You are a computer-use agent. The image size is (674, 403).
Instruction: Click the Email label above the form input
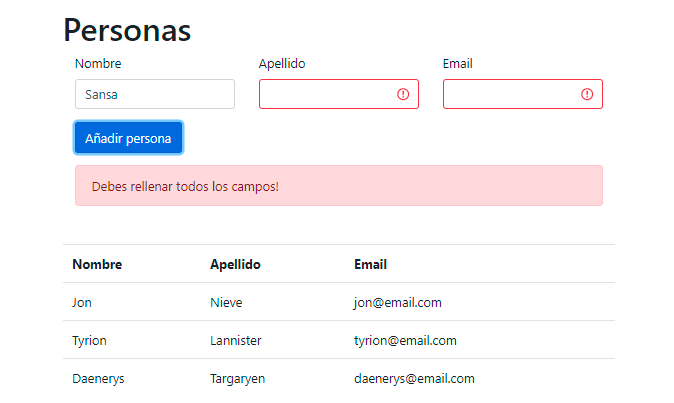pyautogui.click(x=458, y=64)
